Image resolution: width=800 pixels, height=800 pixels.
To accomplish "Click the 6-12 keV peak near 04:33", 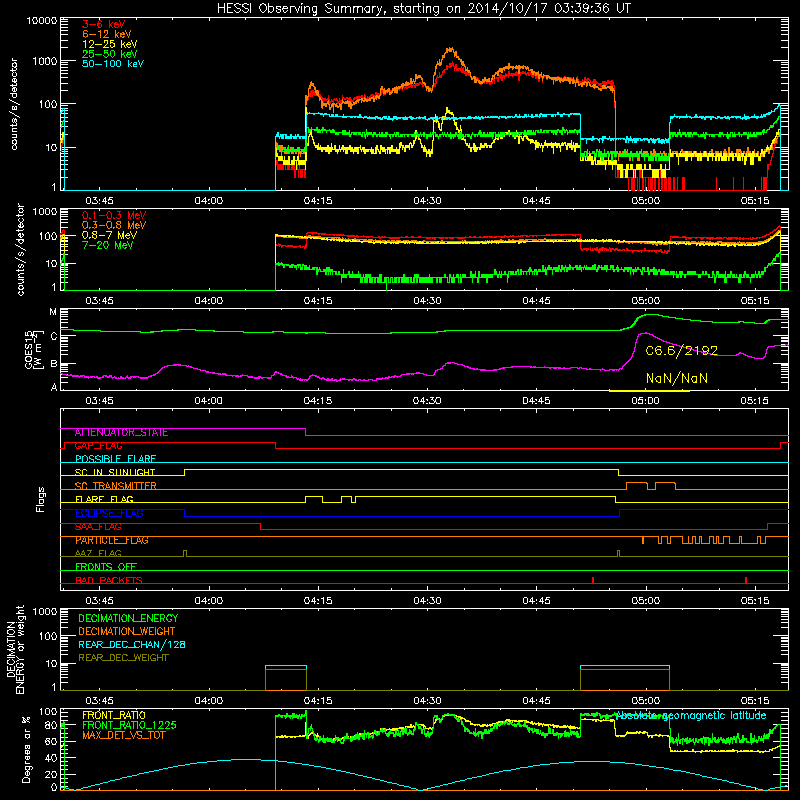I will click(x=450, y=49).
